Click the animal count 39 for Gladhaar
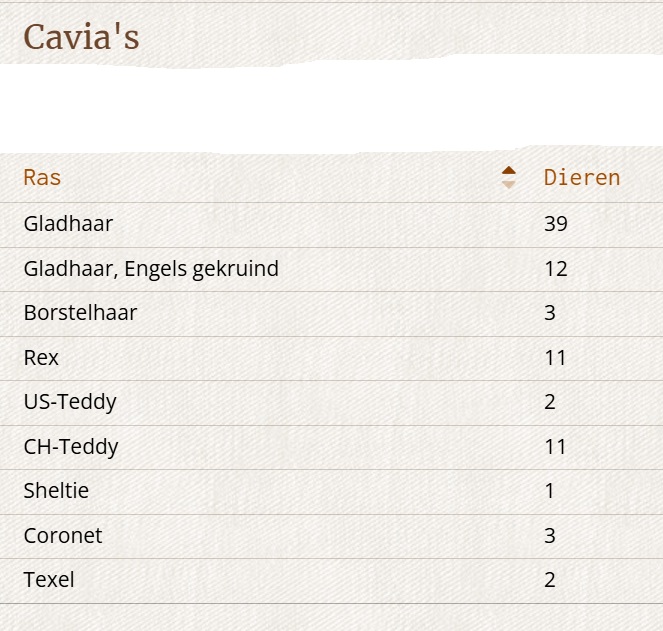The image size is (663, 631). [x=556, y=224]
